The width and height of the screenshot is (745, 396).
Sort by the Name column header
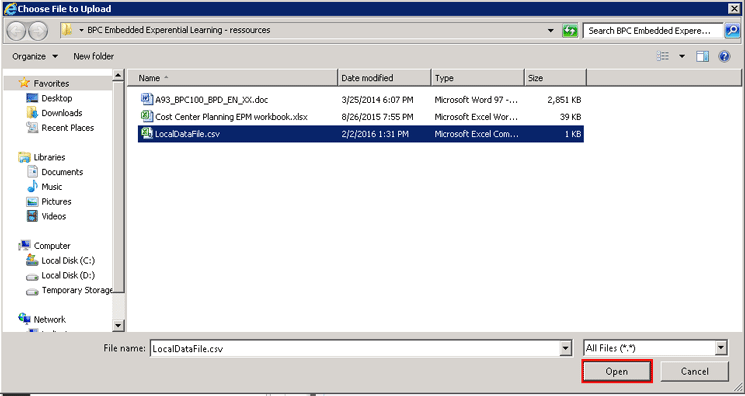click(233, 77)
